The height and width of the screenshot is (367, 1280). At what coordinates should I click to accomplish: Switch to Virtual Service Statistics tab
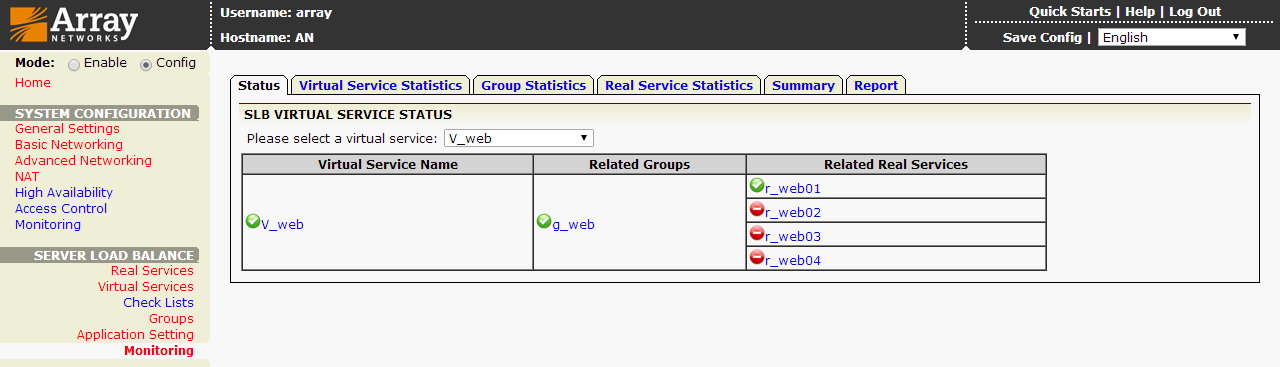(381, 86)
